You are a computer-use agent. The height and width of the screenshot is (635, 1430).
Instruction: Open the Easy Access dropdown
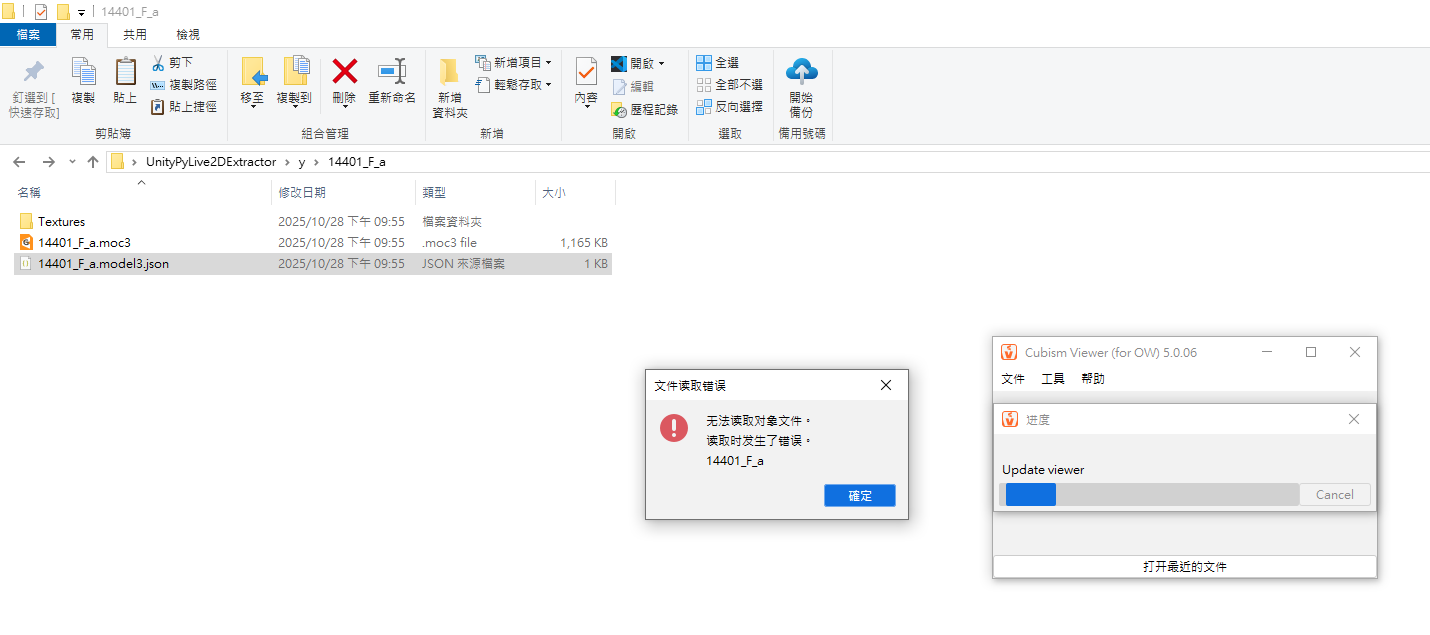point(549,85)
